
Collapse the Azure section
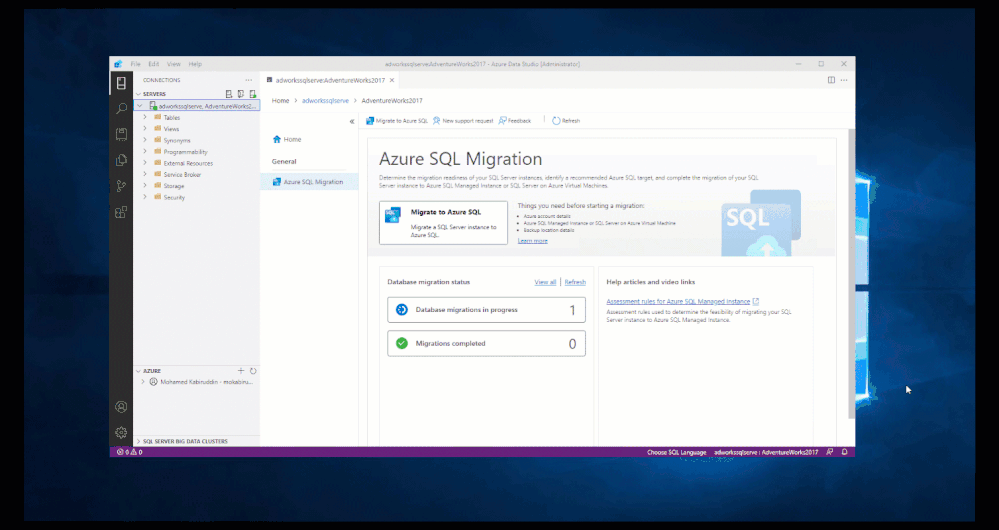pos(138,371)
